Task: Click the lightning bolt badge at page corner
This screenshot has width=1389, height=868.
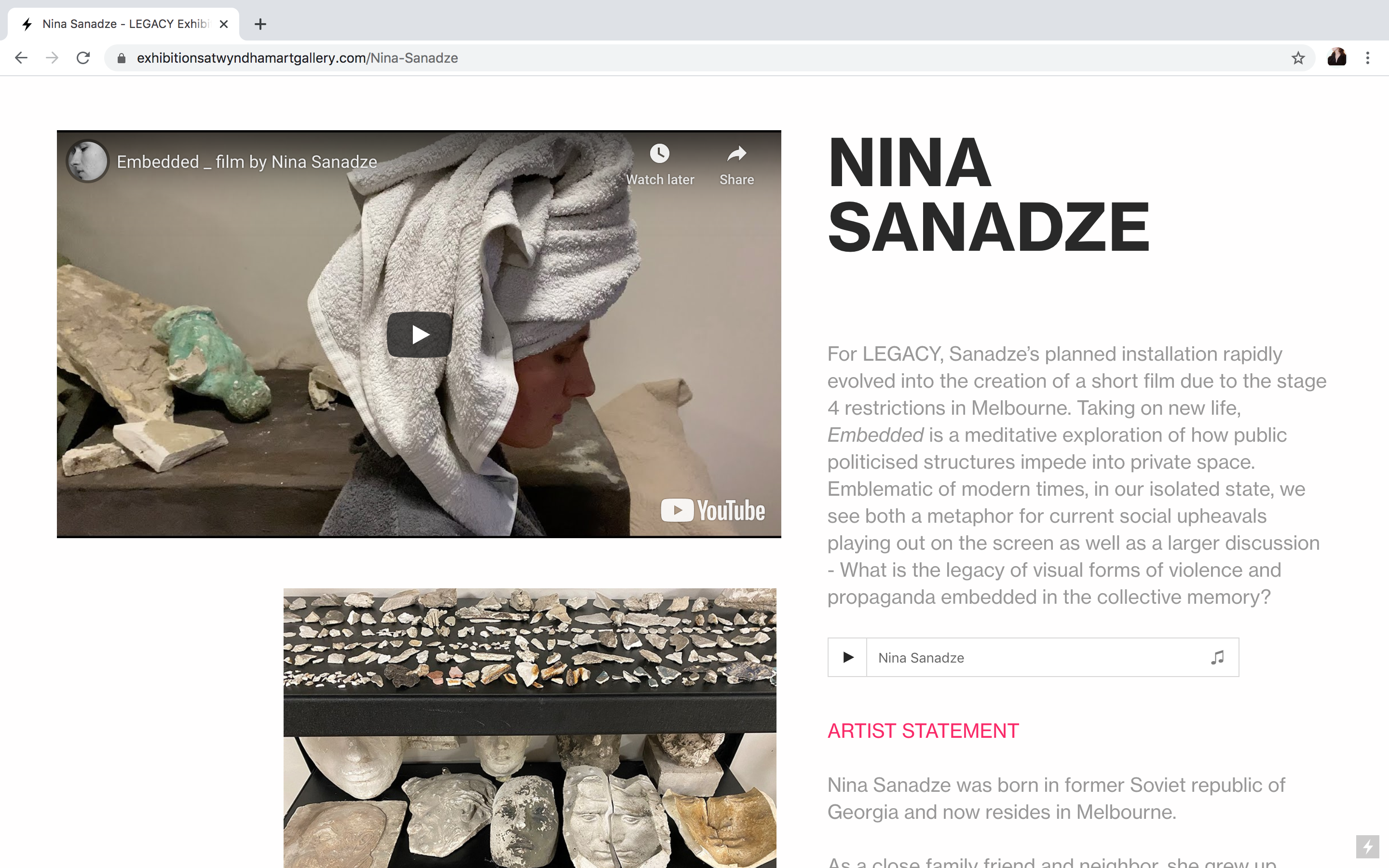Action: coord(1368,846)
